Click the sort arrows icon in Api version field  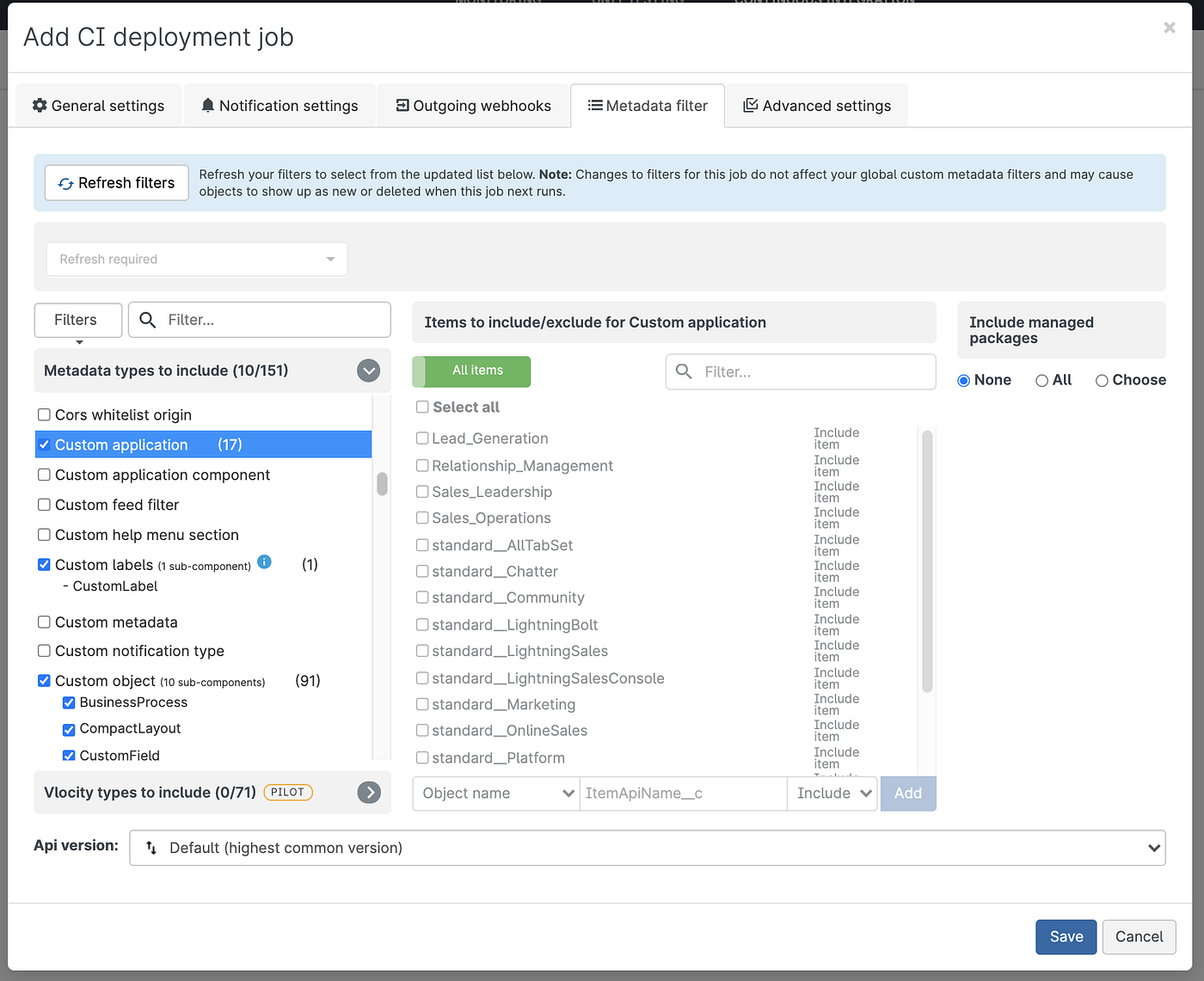[150, 848]
